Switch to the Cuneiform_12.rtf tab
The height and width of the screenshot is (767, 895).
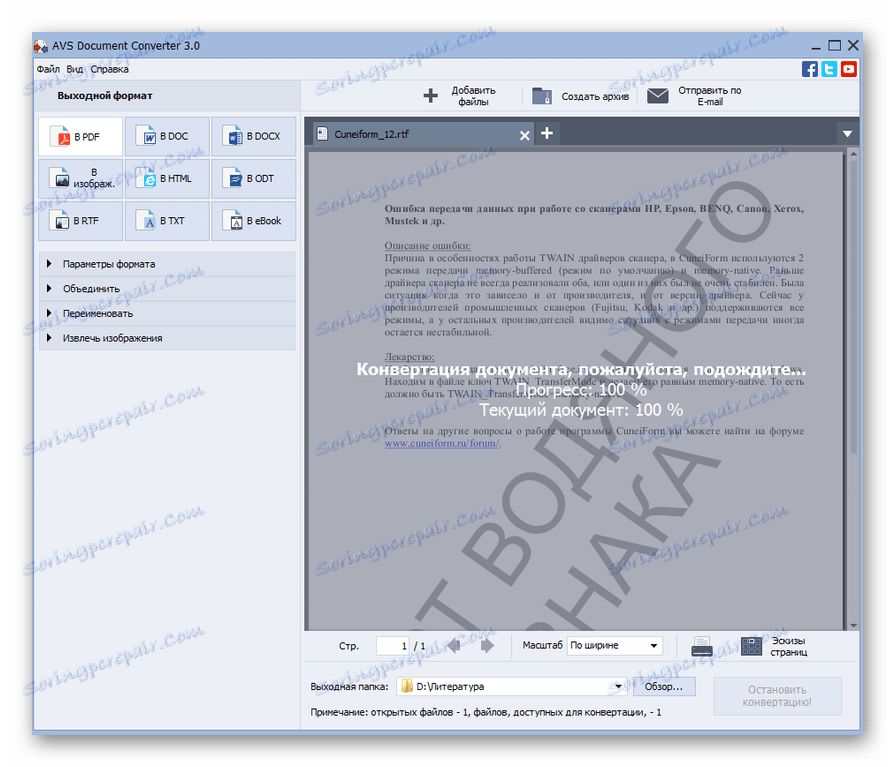tap(424, 135)
